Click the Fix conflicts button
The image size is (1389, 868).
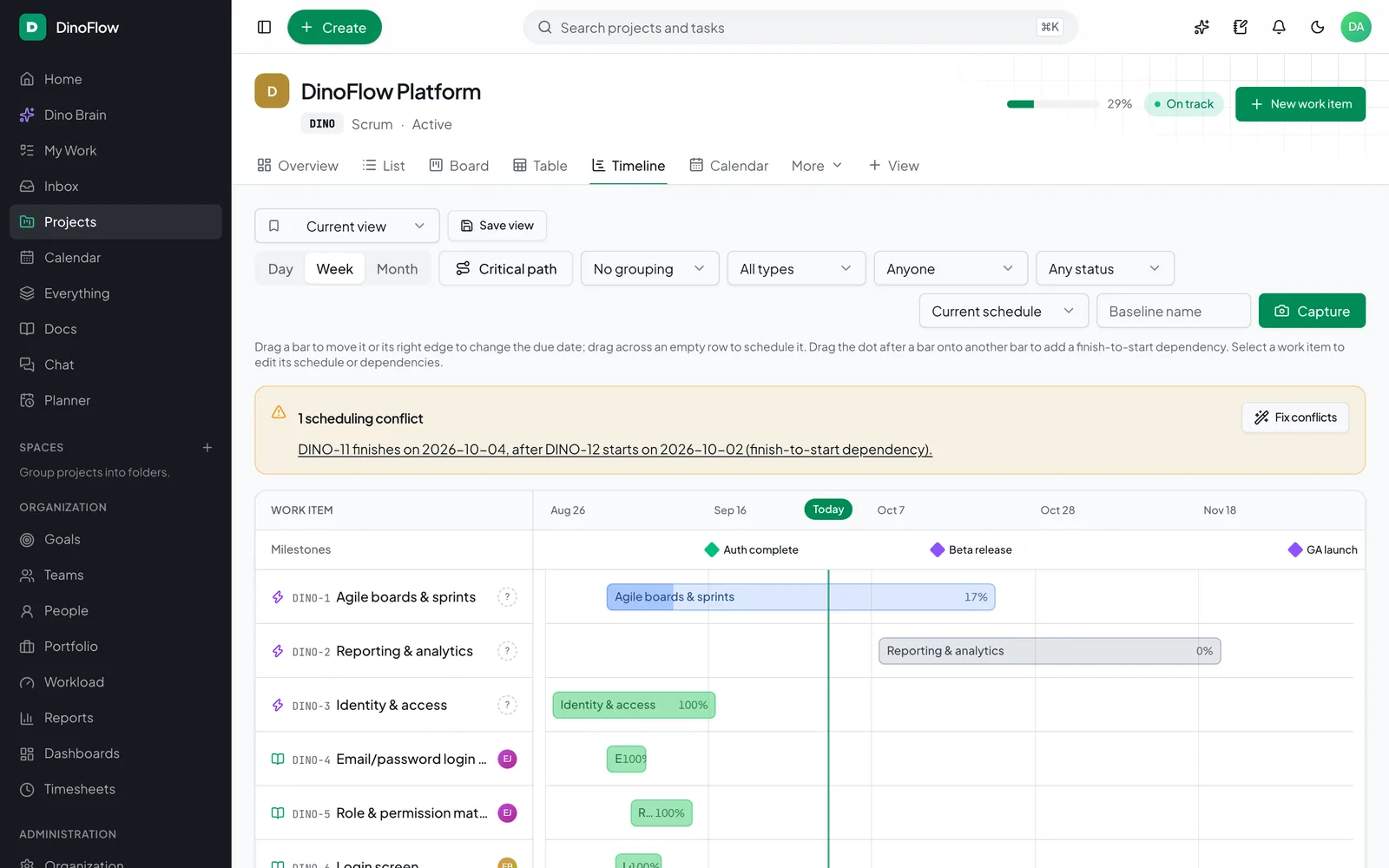point(1295,418)
